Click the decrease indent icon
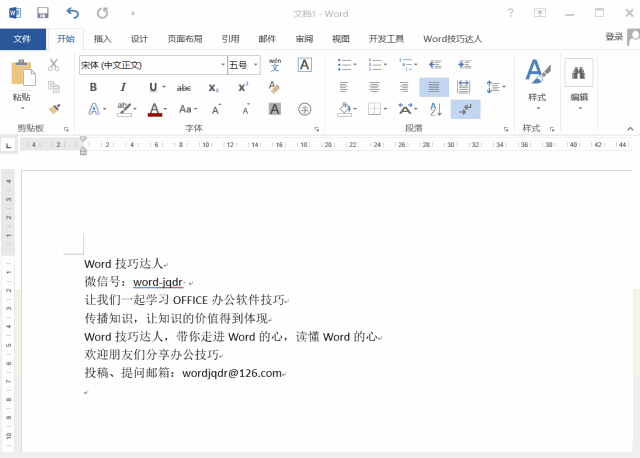The width and height of the screenshot is (640, 458). click(435, 64)
